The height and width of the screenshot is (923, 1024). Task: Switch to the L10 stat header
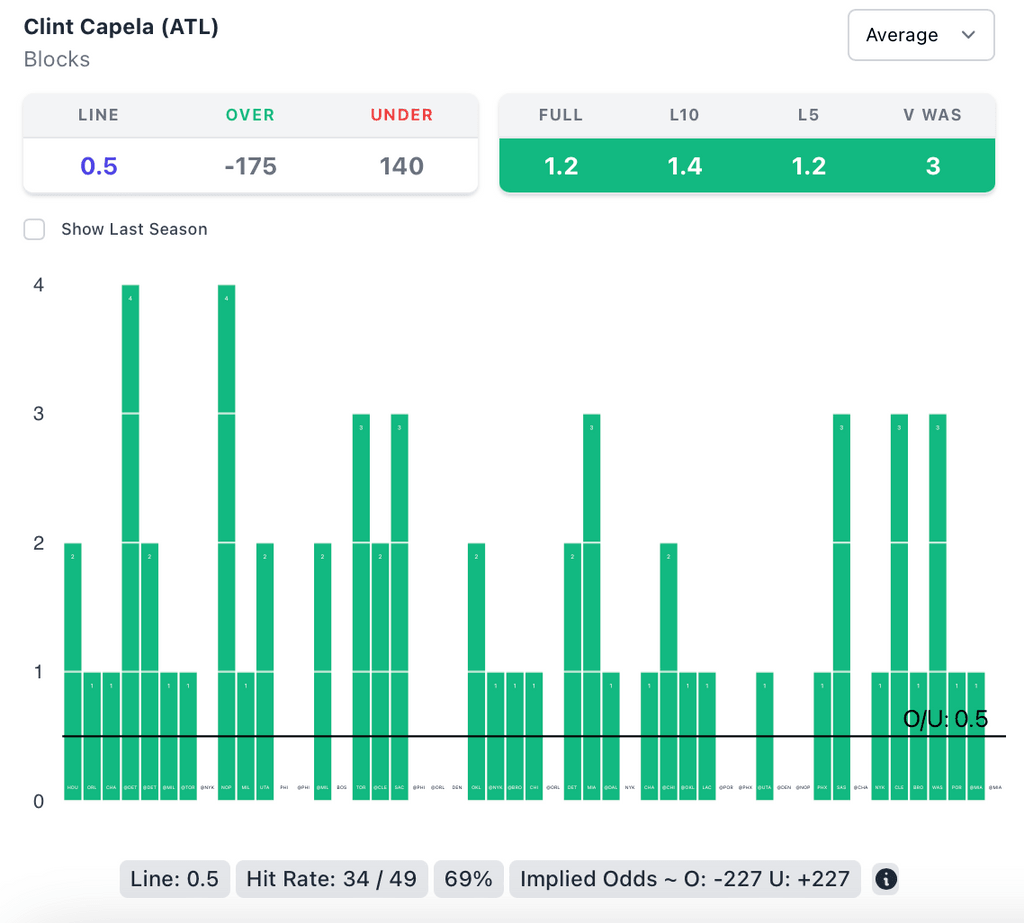click(x=684, y=115)
